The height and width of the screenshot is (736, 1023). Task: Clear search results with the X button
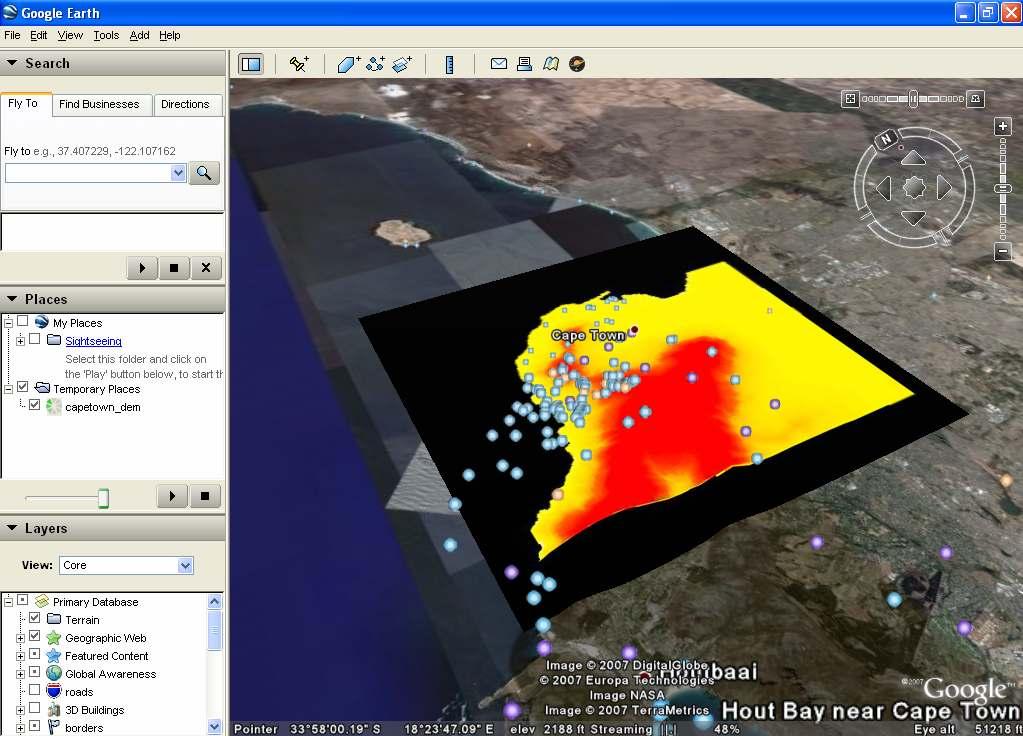pos(206,268)
